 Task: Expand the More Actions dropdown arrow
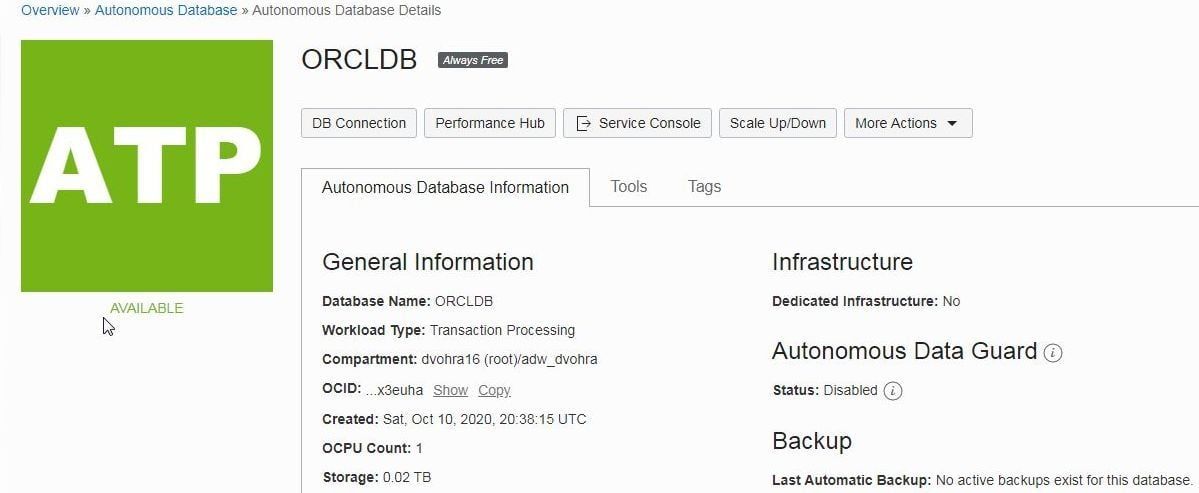click(x=952, y=123)
